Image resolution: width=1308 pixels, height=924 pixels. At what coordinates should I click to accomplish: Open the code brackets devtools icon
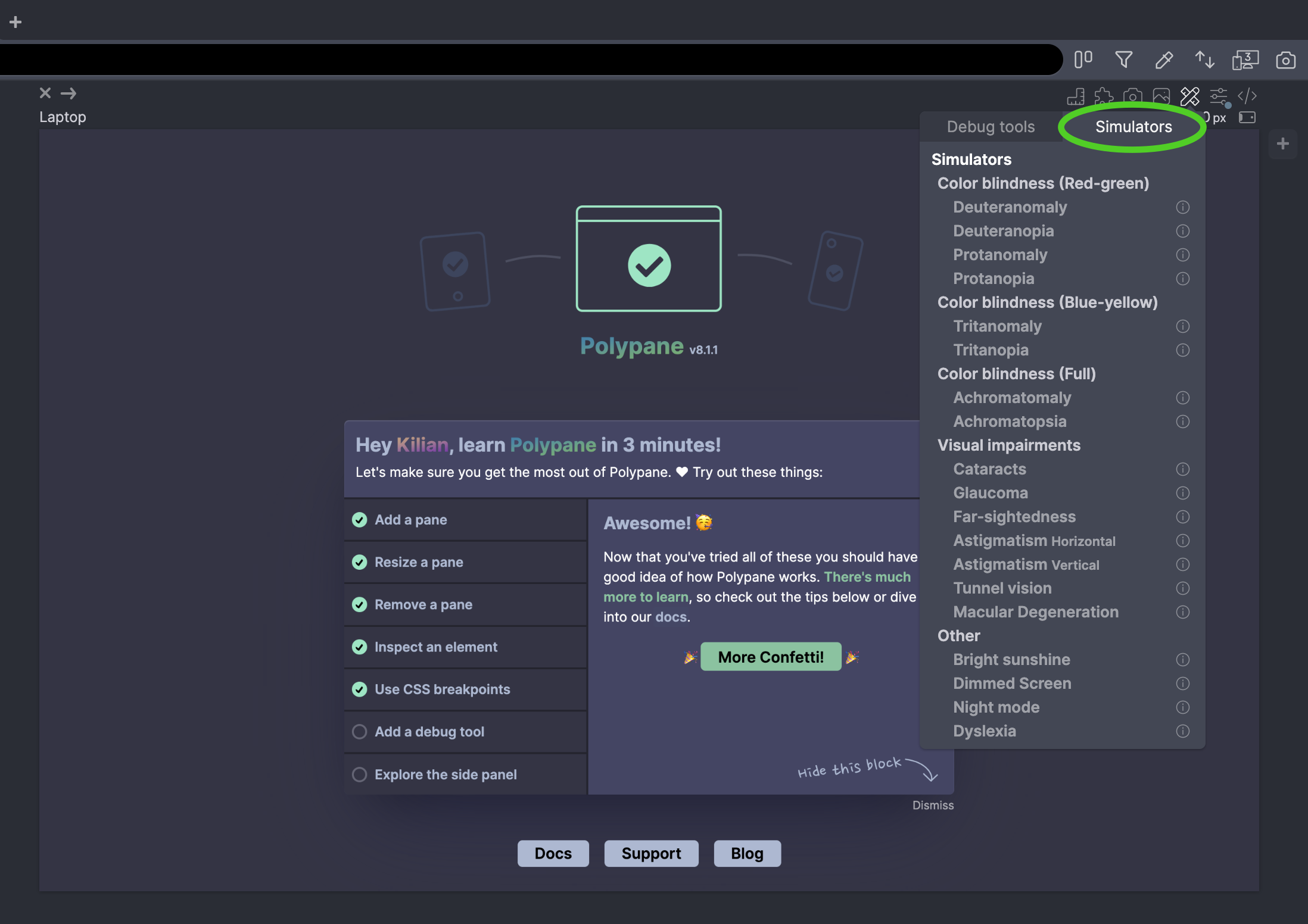(1247, 96)
